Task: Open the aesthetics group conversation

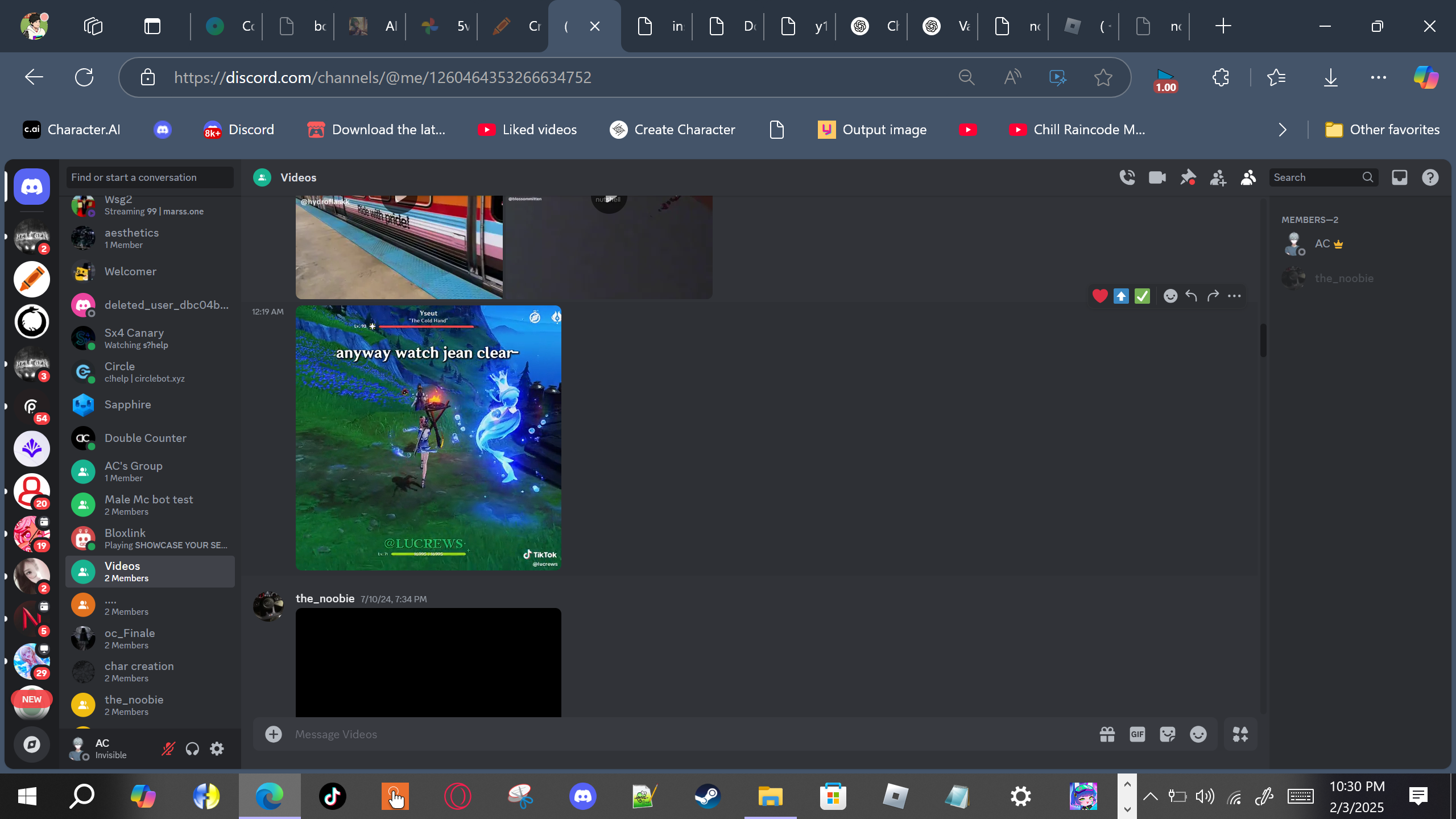Action: tap(150, 238)
